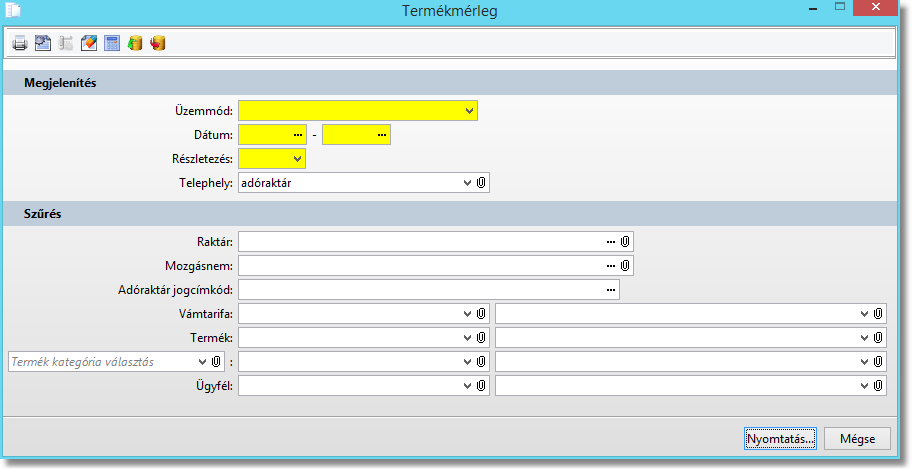Image resolution: width=912 pixels, height=471 pixels.
Task: Click paperclip of the first Vámtarifa combo
Action: (481, 314)
